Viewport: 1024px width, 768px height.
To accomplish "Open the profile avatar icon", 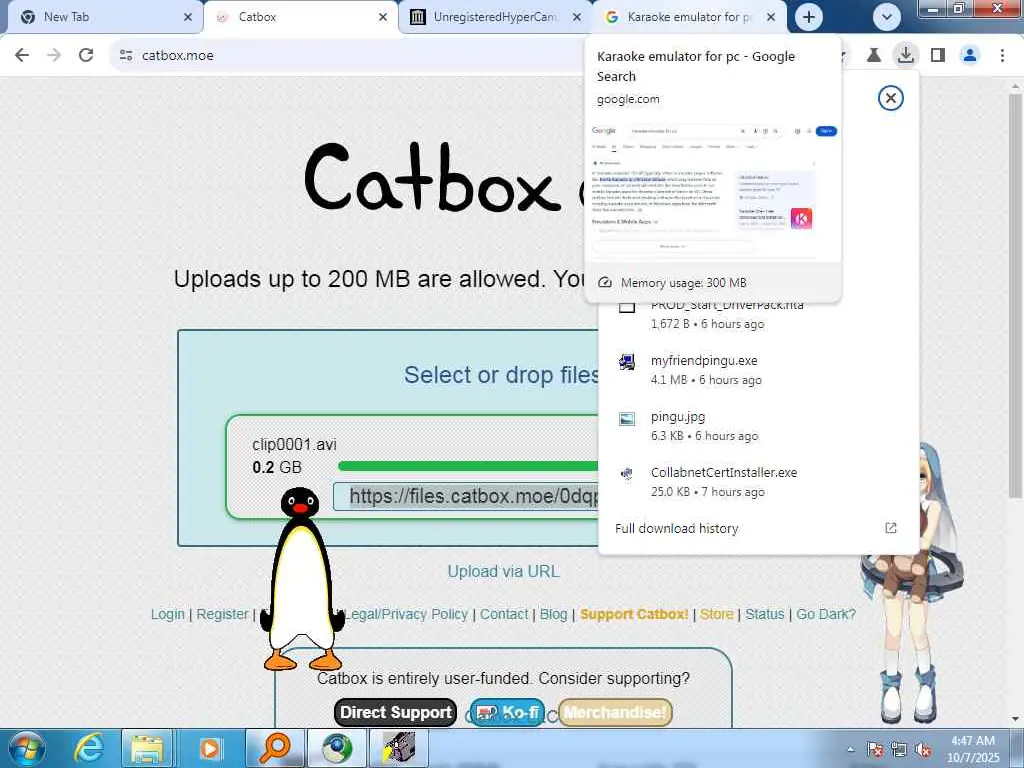I will [970, 56].
